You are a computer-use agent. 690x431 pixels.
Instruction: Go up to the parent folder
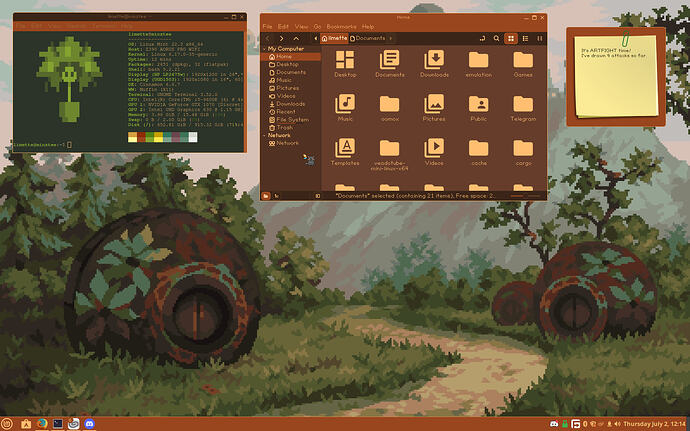tap(296, 38)
